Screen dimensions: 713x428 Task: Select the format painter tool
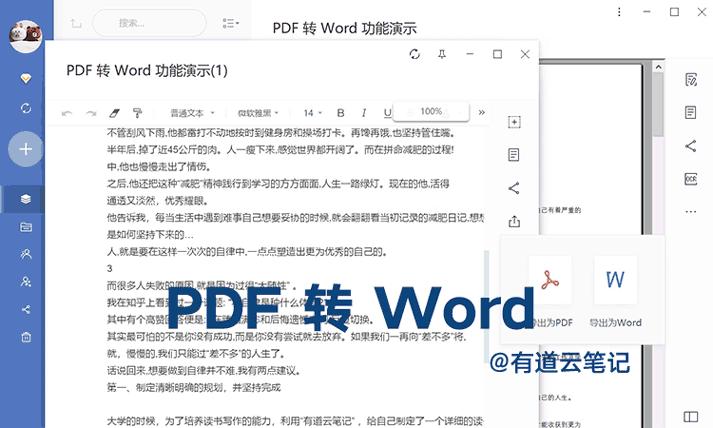(137, 113)
